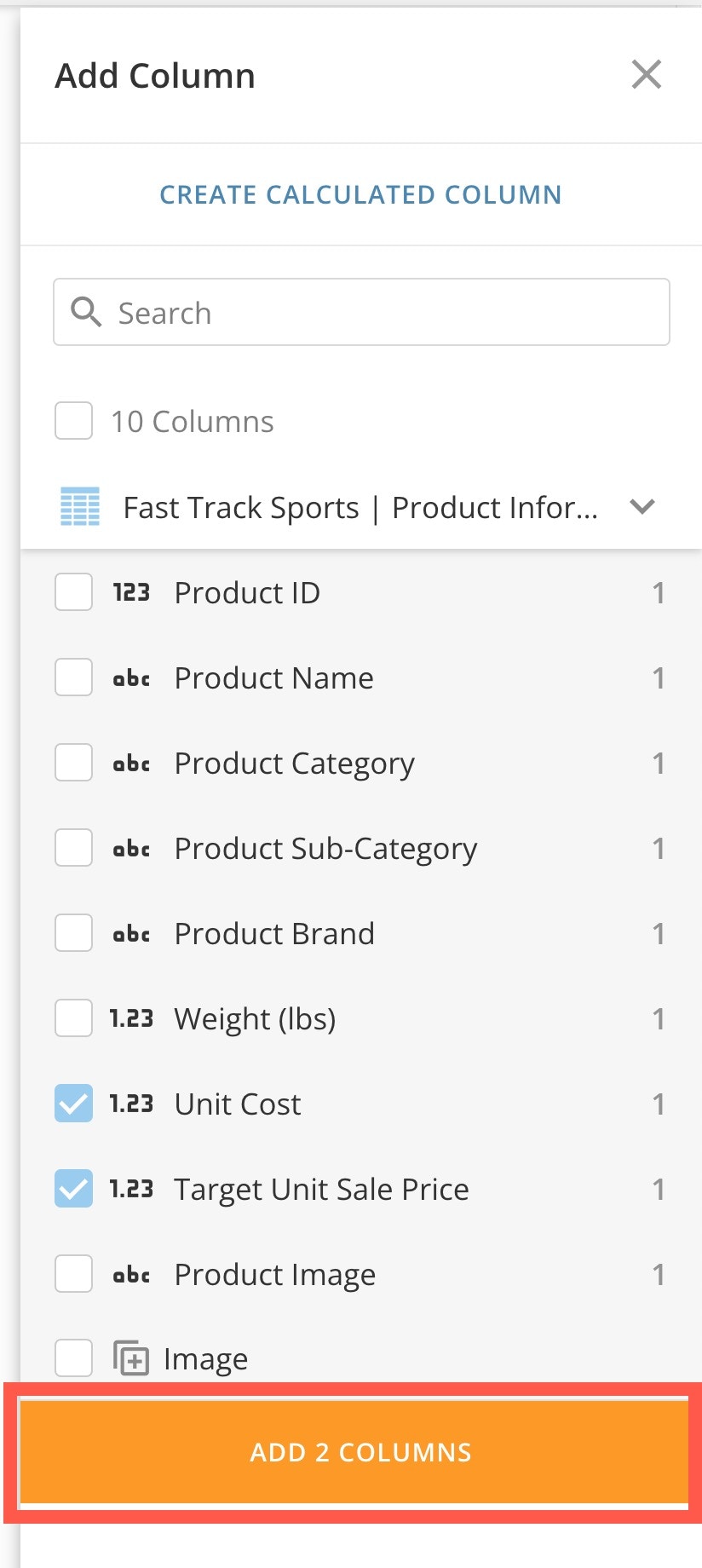This screenshot has height=1568, width=702.
Task: Check the Product Image checkbox
Action: tap(74, 1274)
